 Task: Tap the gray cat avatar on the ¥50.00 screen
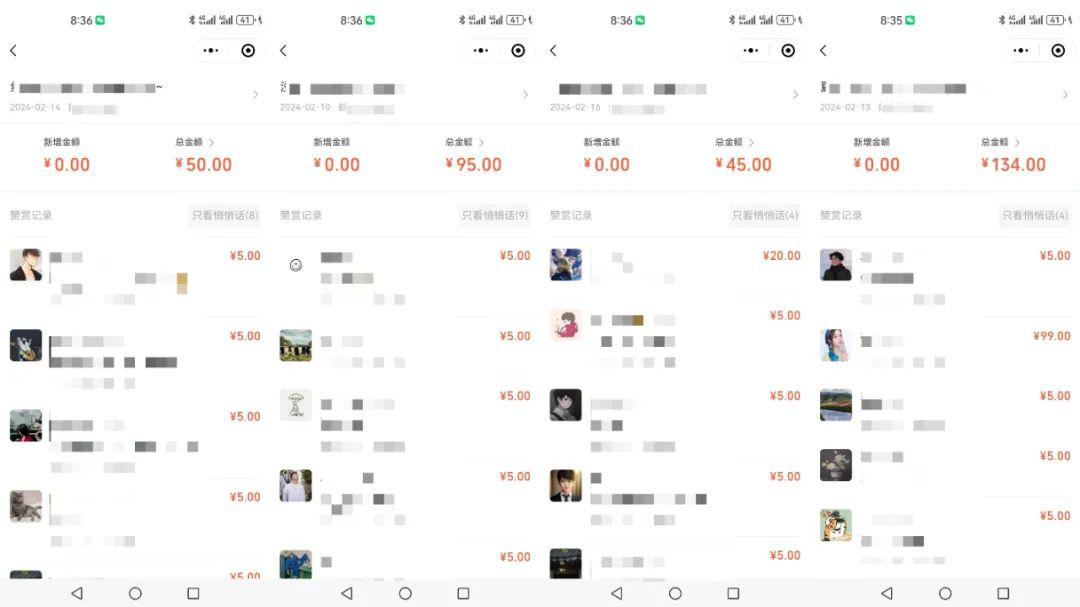(25, 506)
